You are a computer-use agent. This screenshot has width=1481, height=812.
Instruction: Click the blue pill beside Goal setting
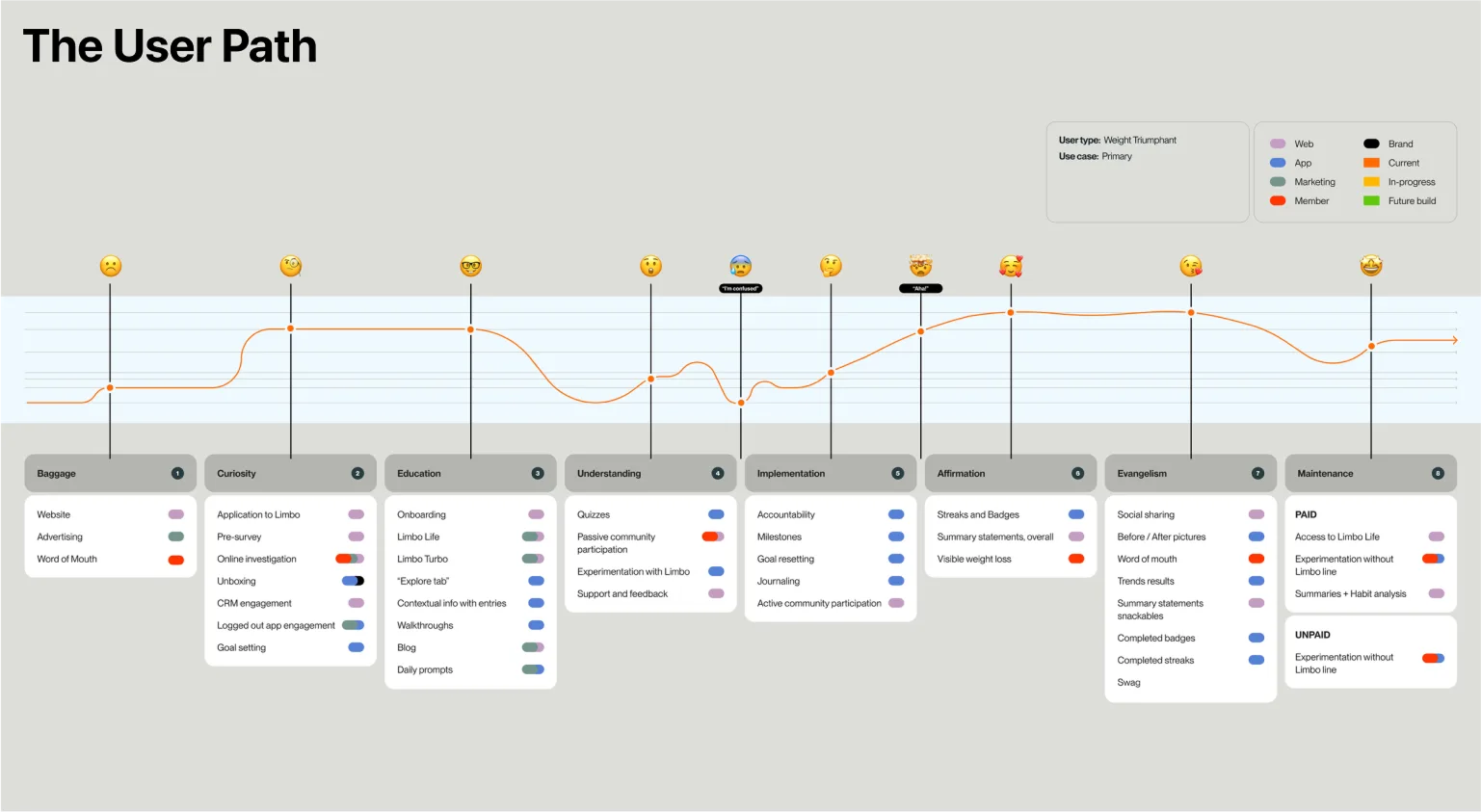point(357,647)
